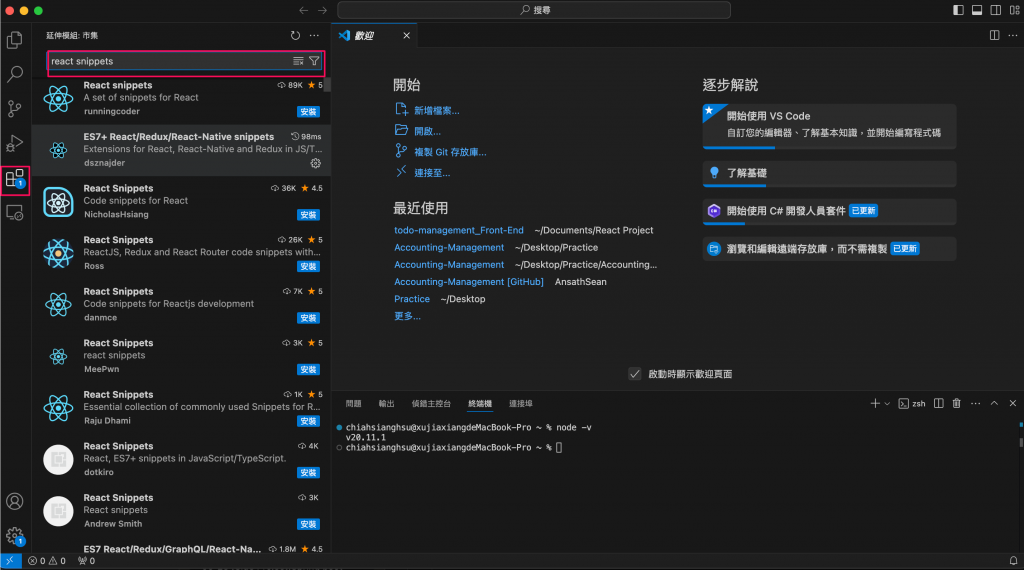1024x570 pixels.
Task: Toggle the secondary sidebar layout icon
Action: click(995, 10)
